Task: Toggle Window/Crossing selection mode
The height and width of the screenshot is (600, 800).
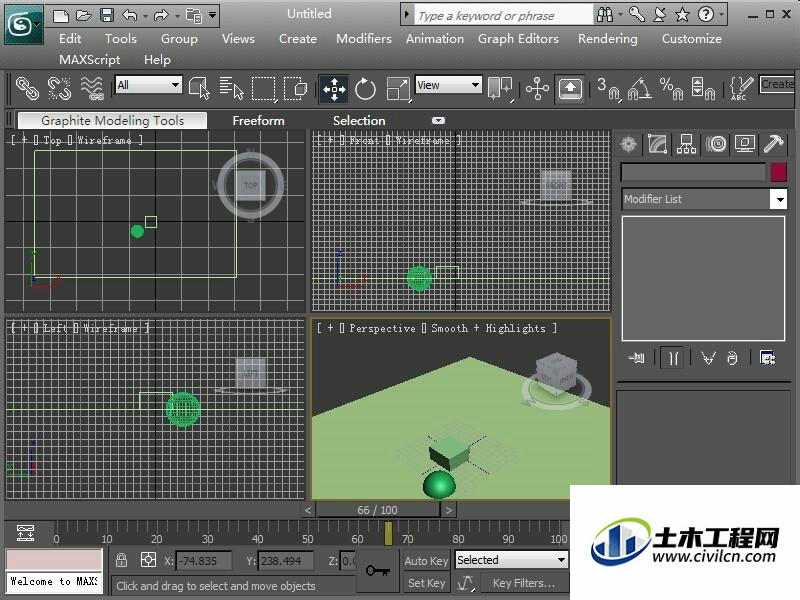Action: pos(295,88)
